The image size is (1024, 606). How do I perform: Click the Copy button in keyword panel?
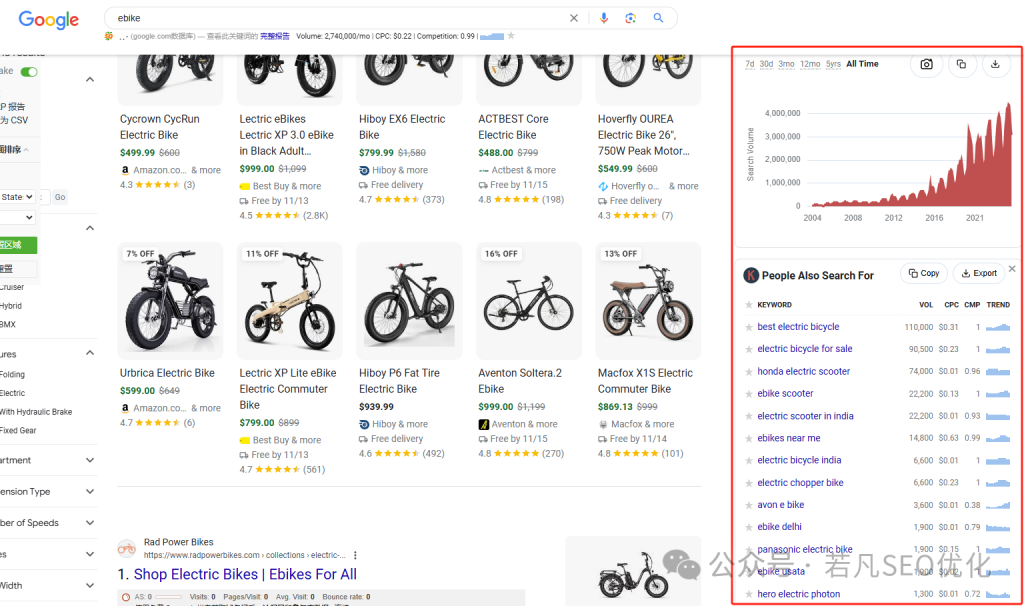click(923, 273)
